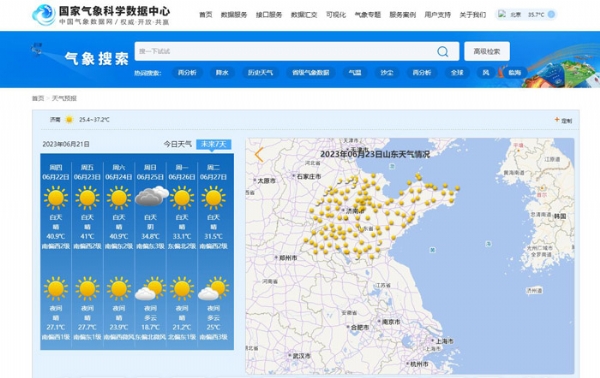Select the 气温 hot search tag
This screenshot has height=378, width=600.
coord(355,73)
